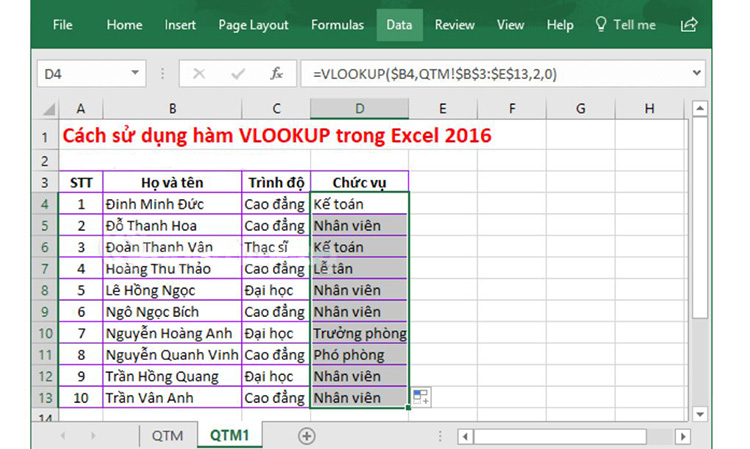Select the row 13 header

pyautogui.click(x=45, y=398)
